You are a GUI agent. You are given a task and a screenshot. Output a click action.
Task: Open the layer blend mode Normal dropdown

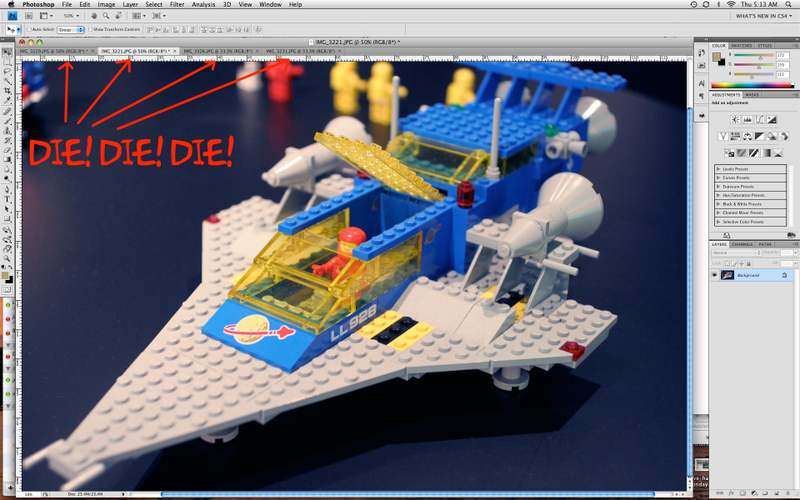click(x=737, y=253)
